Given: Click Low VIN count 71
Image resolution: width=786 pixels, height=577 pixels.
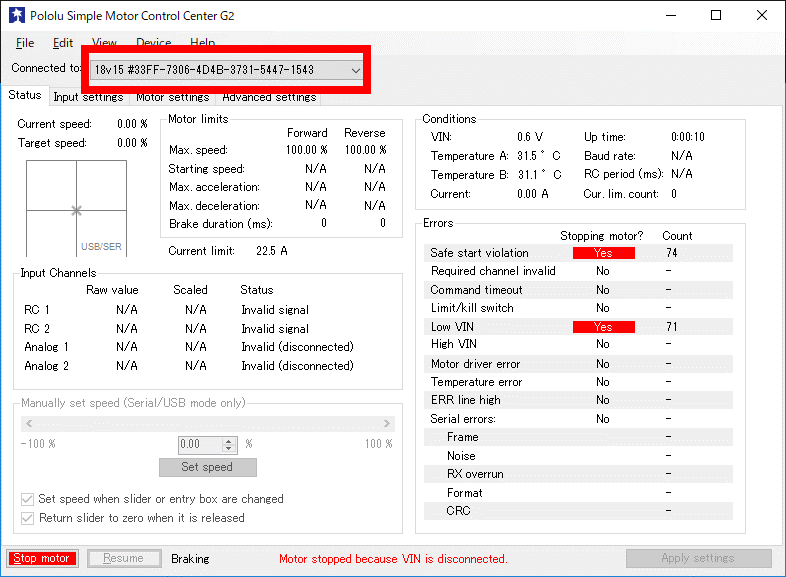Looking at the screenshot, I should tap(672, 327).
